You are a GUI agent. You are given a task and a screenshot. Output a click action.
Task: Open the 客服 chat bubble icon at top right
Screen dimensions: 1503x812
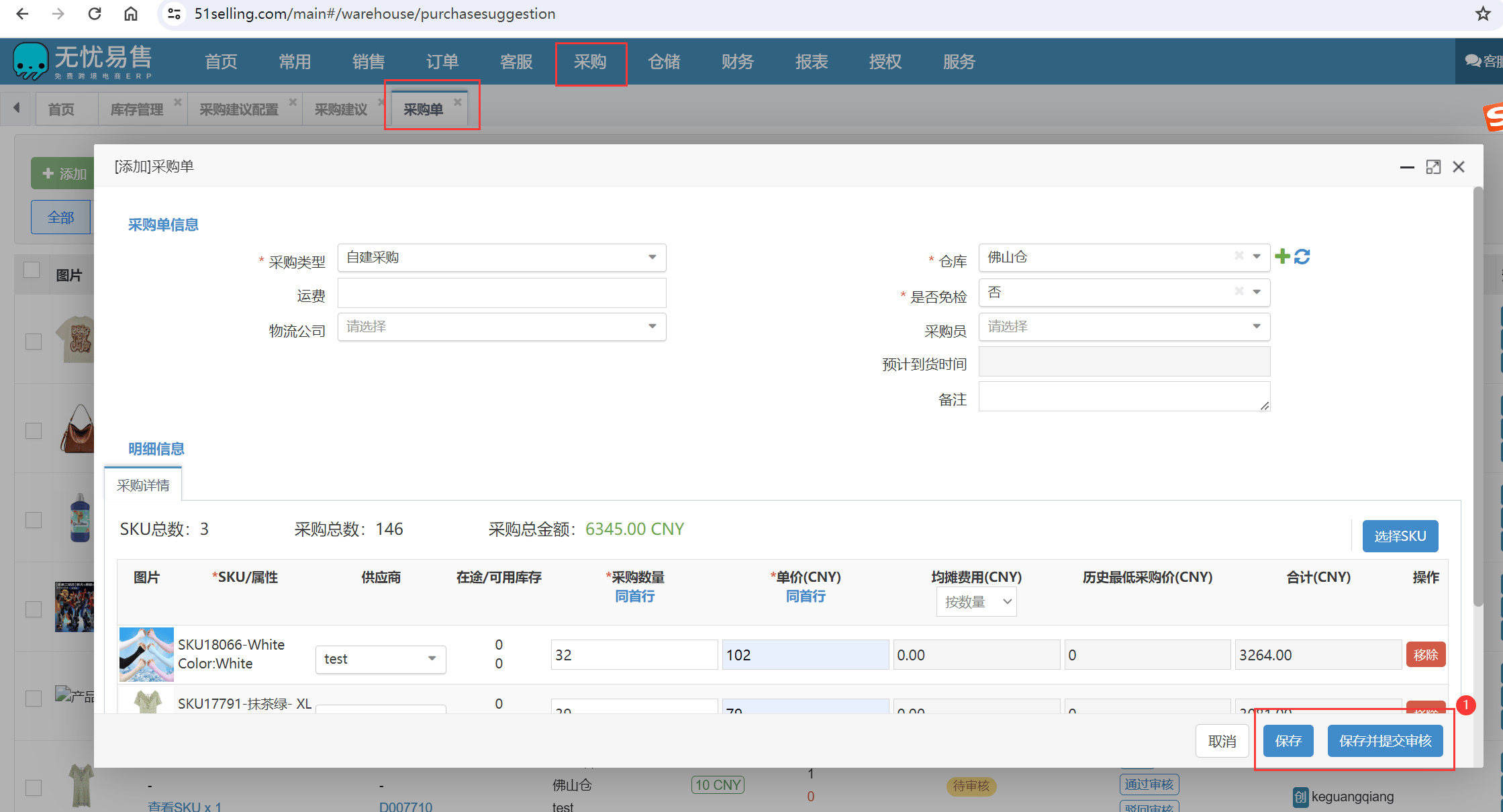1473,61
